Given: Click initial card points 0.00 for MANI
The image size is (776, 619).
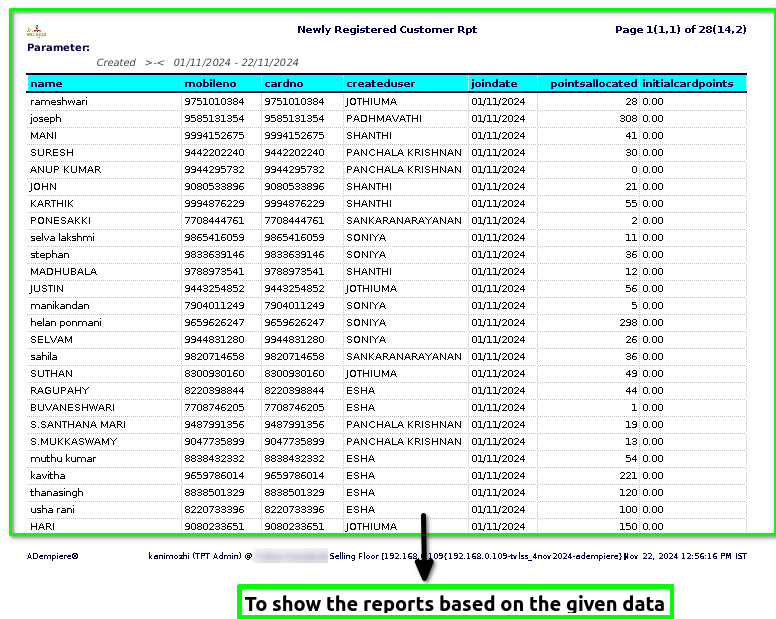Looking at the screenshot, I should [x=652, y=136].
